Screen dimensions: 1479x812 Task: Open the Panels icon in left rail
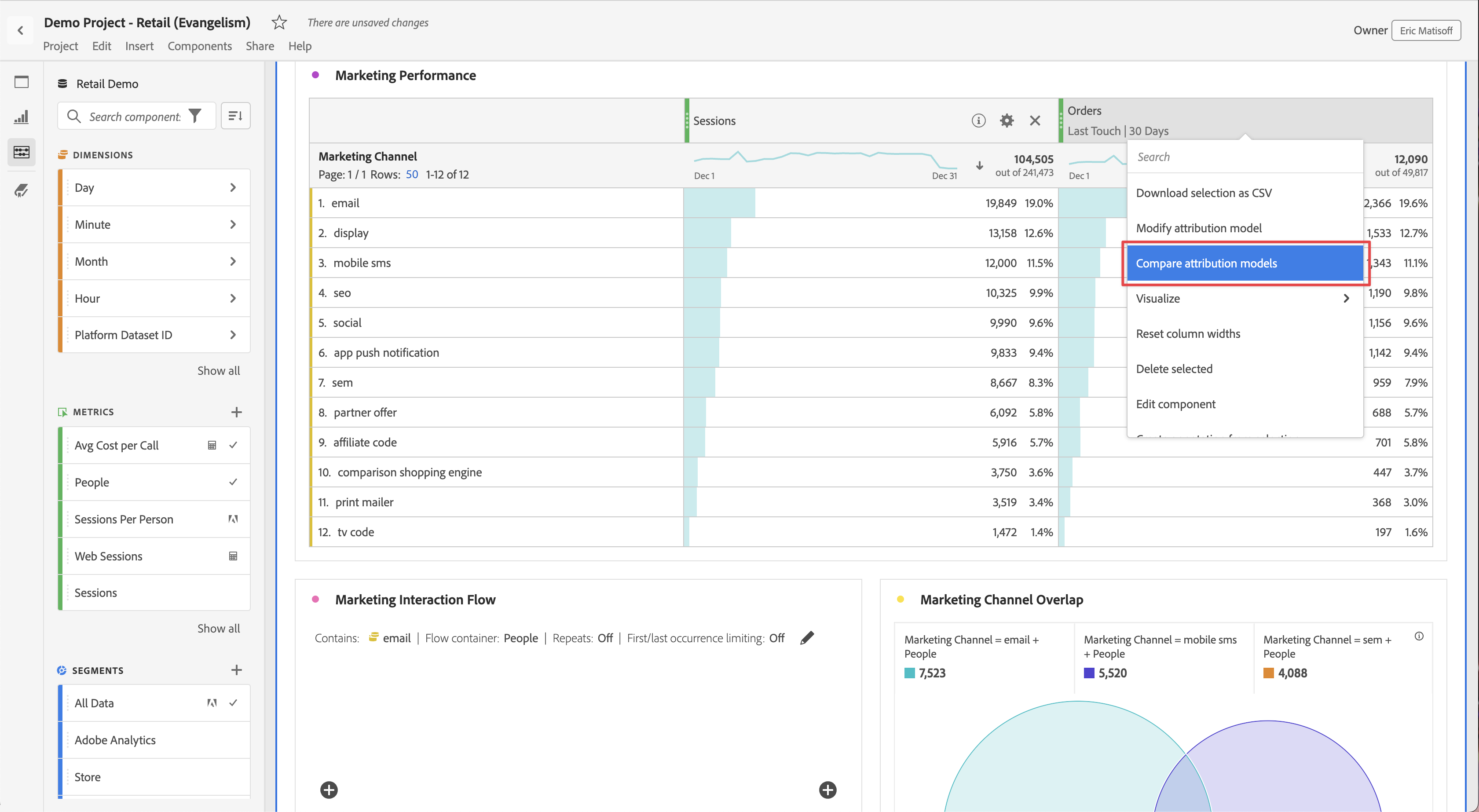21,82
